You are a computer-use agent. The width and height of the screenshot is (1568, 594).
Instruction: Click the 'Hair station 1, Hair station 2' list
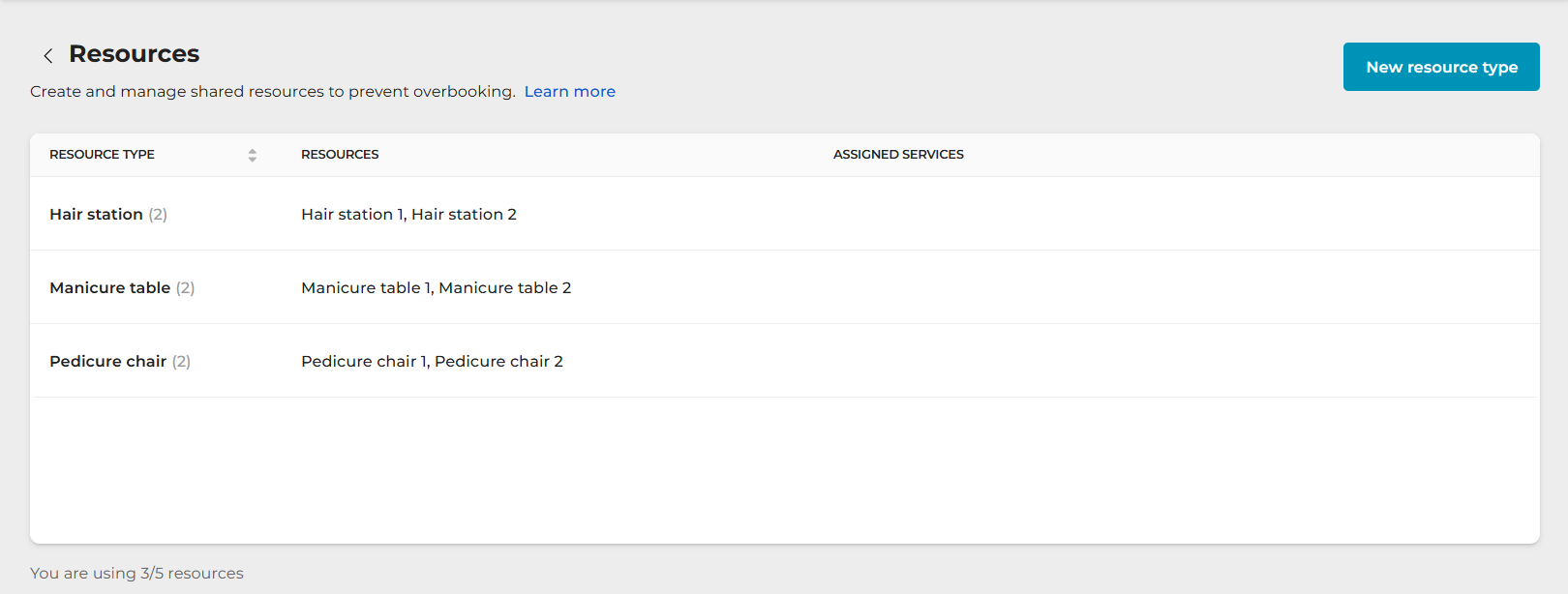[x=408, y=214]
